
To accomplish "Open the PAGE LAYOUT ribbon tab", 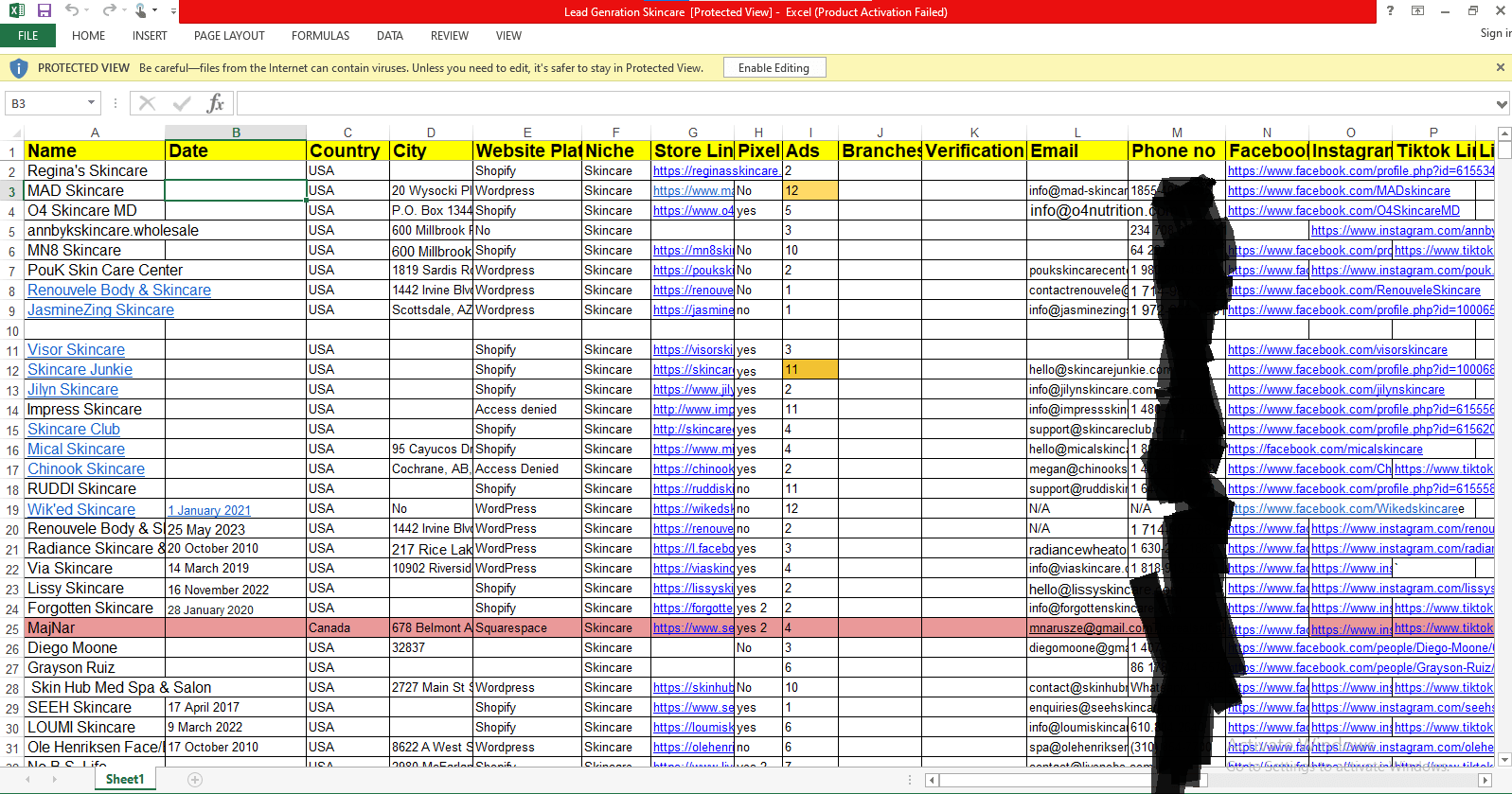I will point(229,36).
